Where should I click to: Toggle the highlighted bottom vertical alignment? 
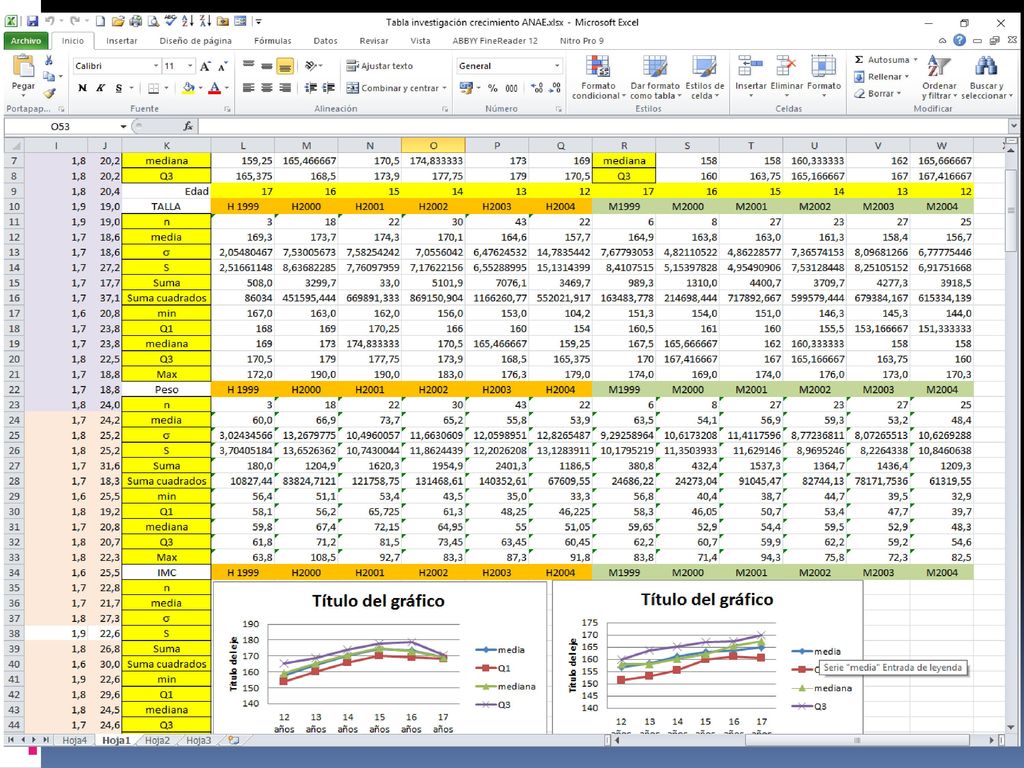285,65
